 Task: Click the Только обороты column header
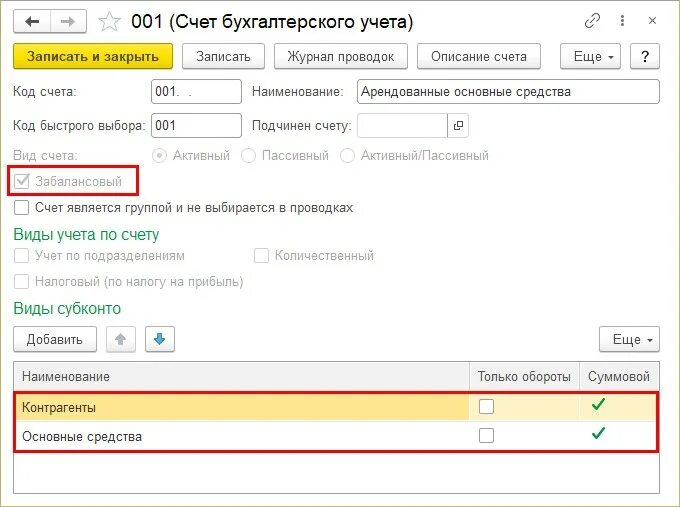pyautogui.click(x=524, y=376)
